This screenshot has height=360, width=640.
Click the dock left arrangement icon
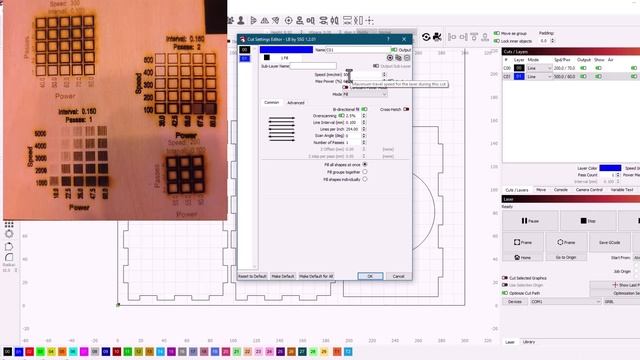click(x=452, y=37)
